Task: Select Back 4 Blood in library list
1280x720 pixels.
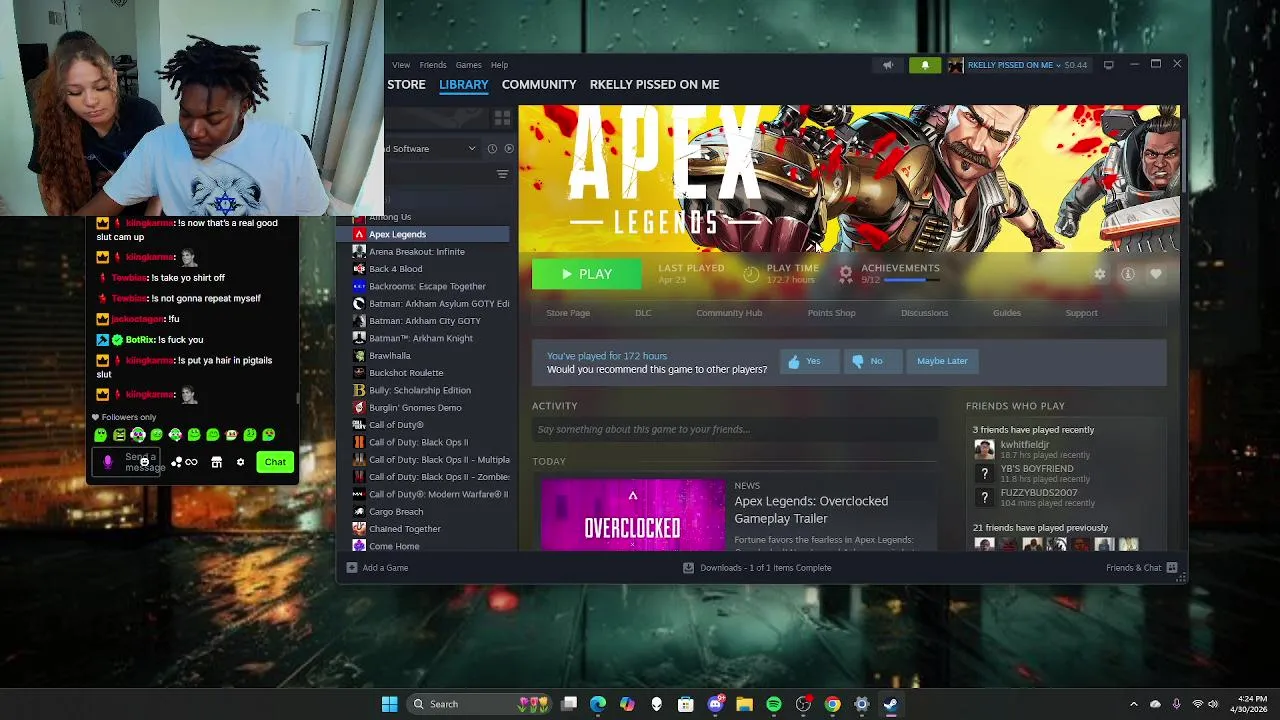Action: tap(431, 269)
